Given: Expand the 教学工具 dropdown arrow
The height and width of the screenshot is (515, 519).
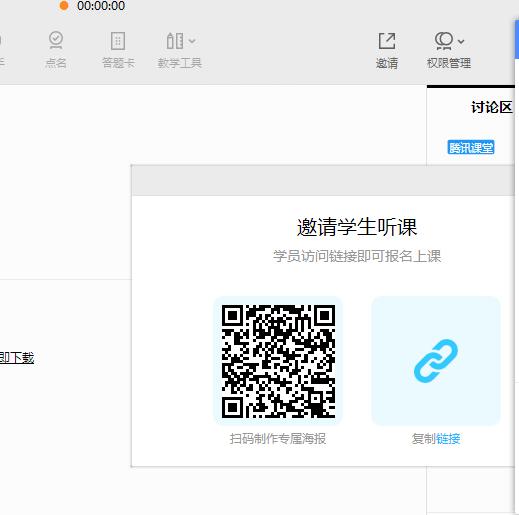Looking at the screenshot, I should [x=192, y=41].
